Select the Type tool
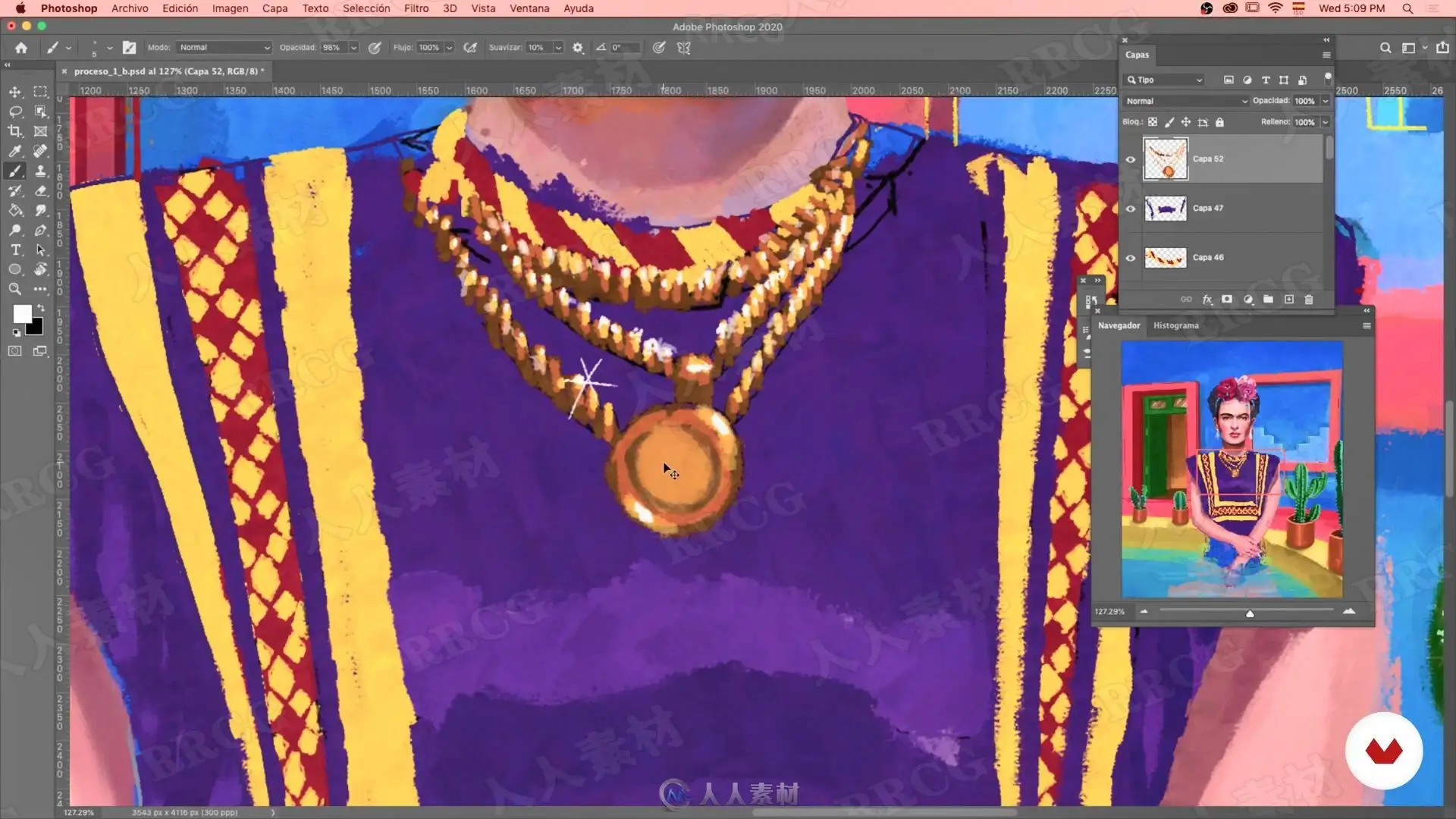Screen dimensions: 1456x819 pyautogui.click(x=14, y=249)
